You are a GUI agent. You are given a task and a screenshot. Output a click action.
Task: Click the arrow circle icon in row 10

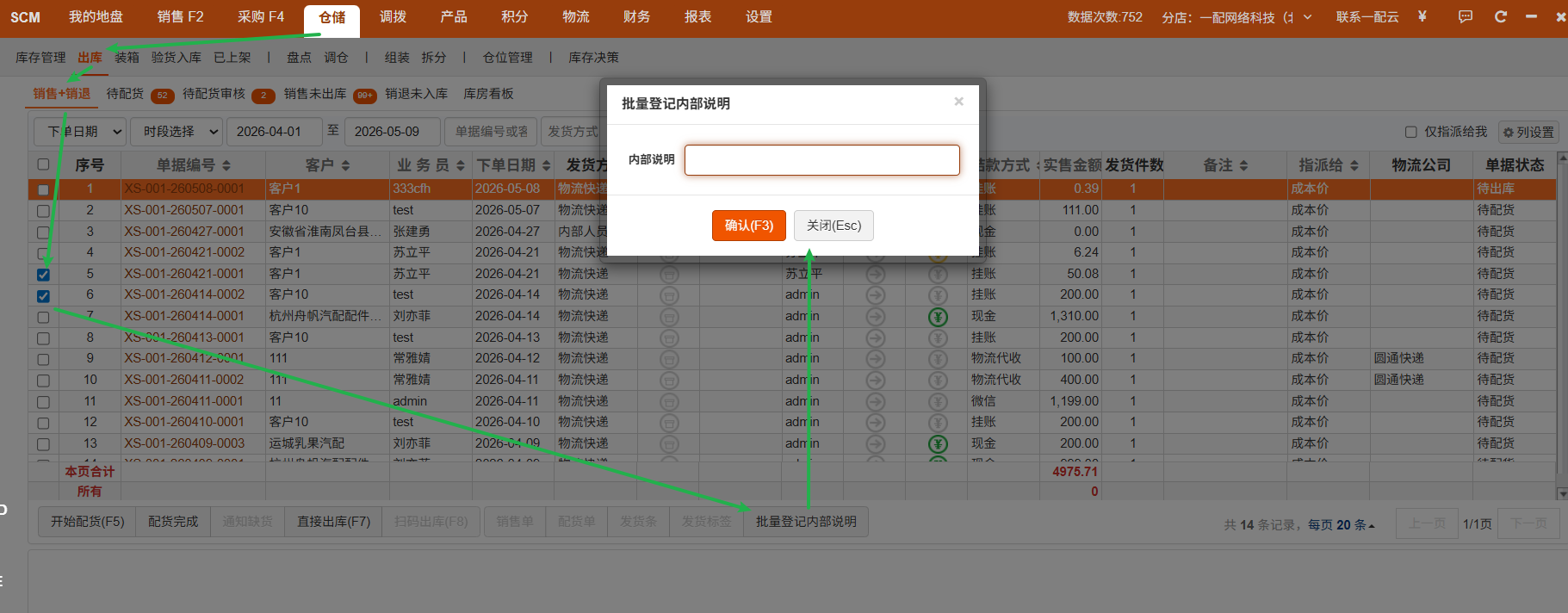coord(876,381)
